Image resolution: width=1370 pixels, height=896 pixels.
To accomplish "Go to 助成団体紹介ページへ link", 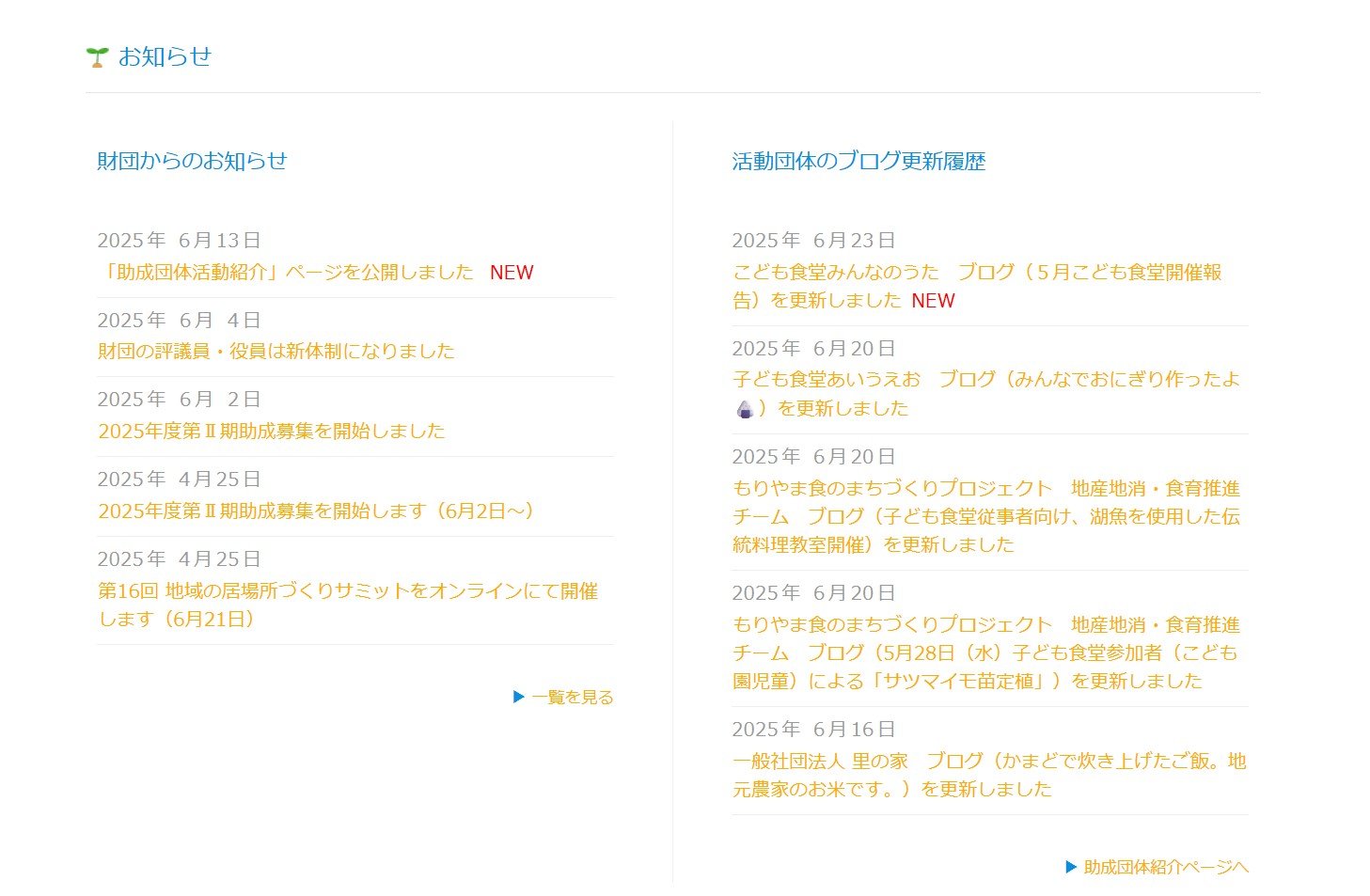I will (x=1165, y=867).
